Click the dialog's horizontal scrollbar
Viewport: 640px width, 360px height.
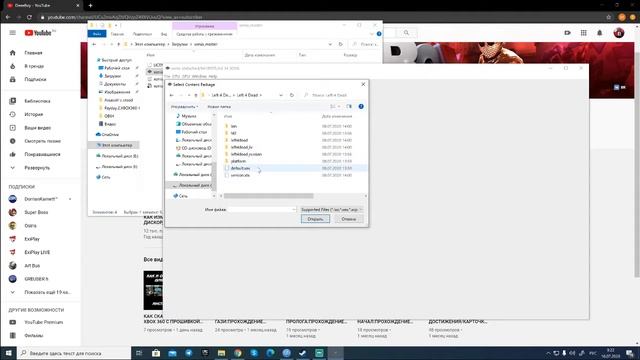tap(269, 196)
